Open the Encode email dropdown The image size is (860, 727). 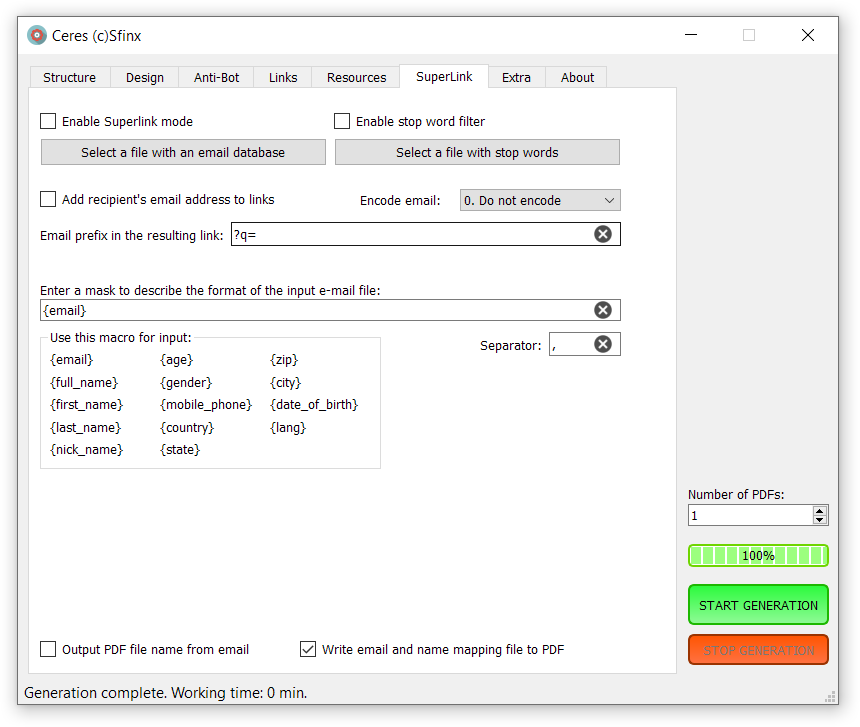(x=540, y=200)
